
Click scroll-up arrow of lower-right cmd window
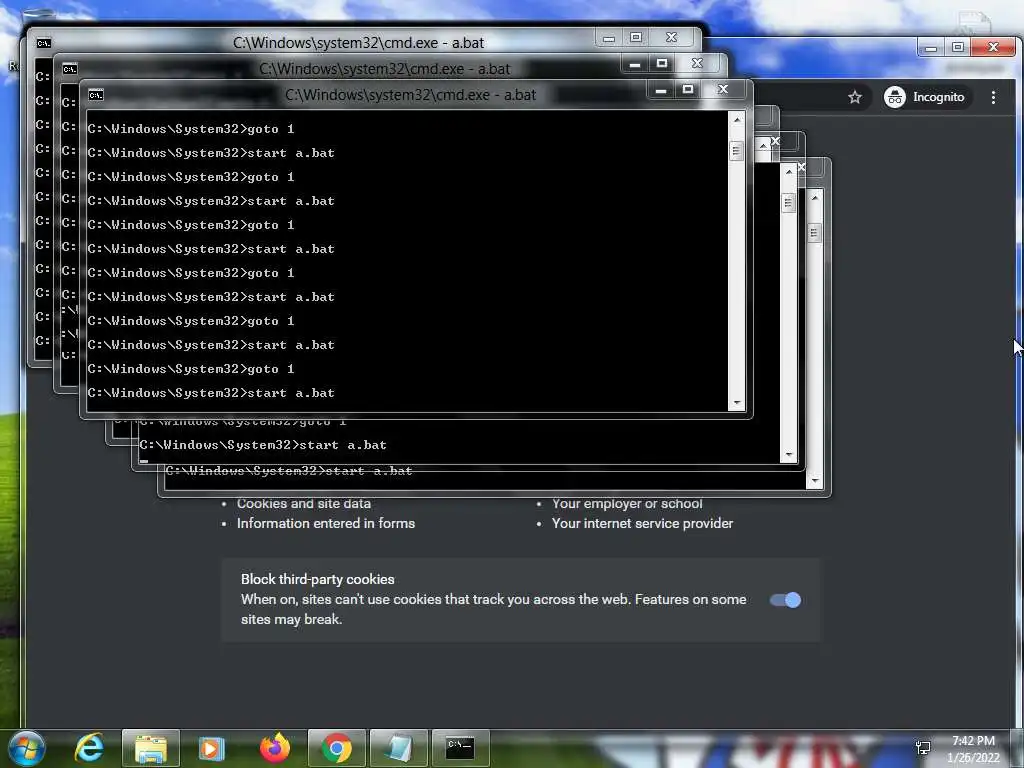pos(814,197)
